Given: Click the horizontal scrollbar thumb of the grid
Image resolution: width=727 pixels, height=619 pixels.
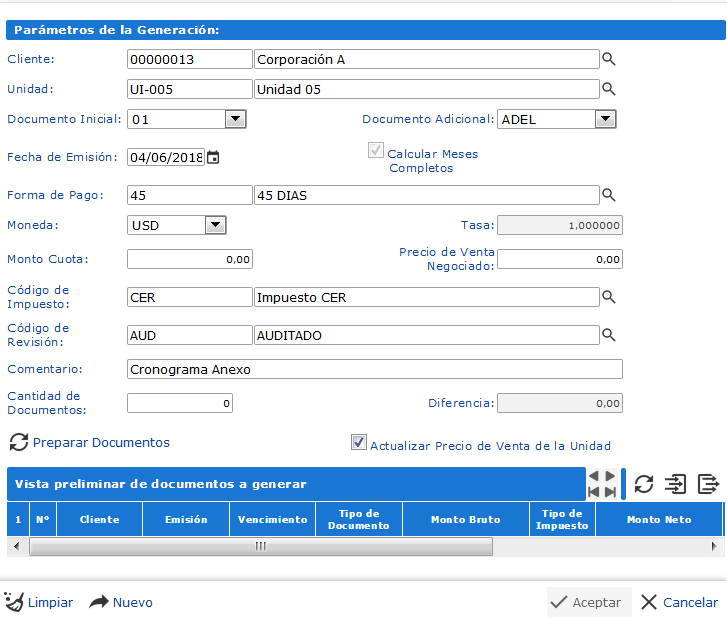Looking at the screenshot, I should click(260, 546).
